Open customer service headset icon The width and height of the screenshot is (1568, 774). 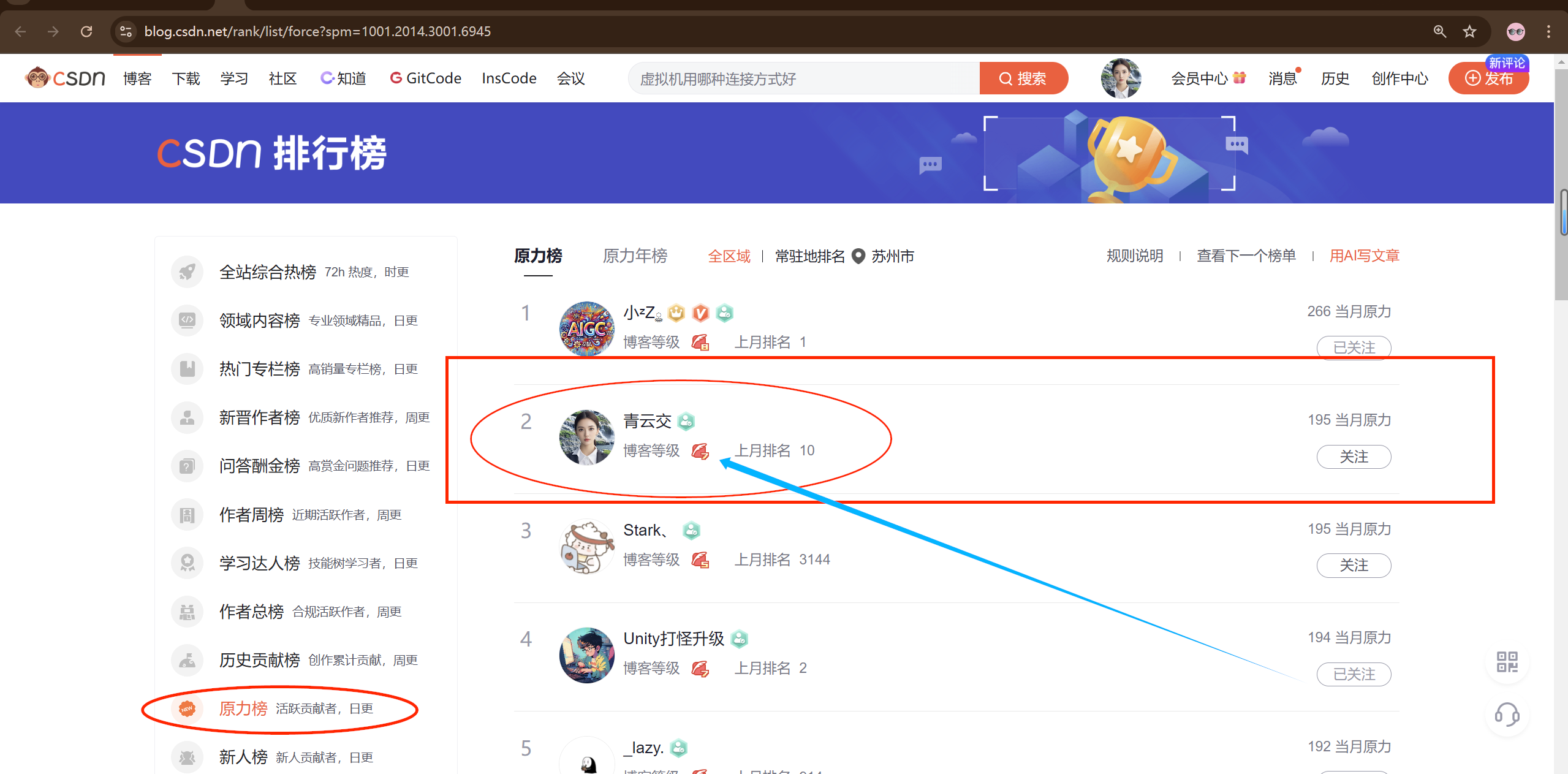pyautogui.click(x=1507, y=715)
